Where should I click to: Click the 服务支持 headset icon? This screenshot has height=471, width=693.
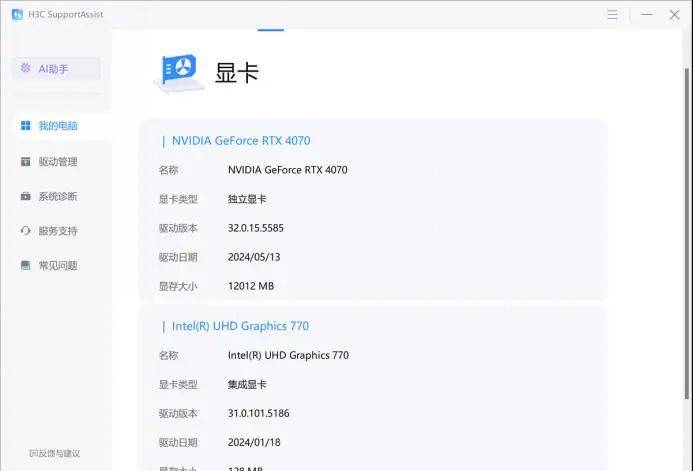26,230
